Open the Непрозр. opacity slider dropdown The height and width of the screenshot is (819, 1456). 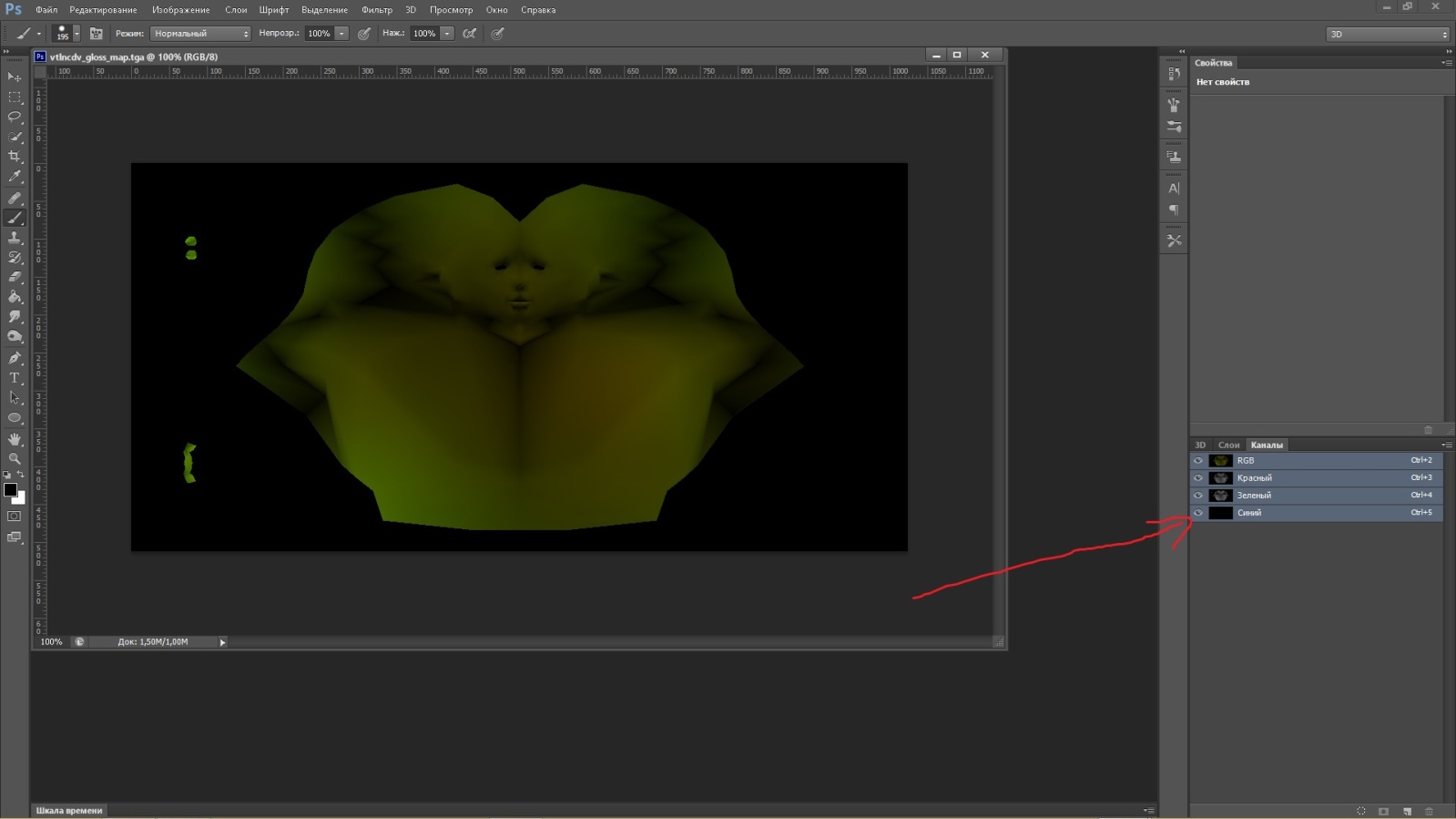tap(341, 34)
